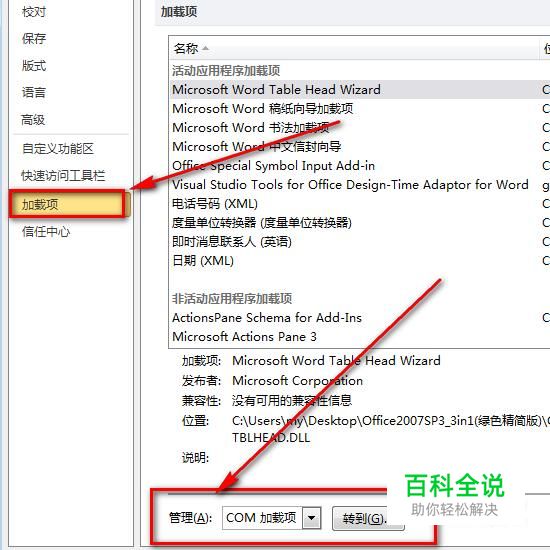This screenshot has width=550, height=550.
Task: Select the 度量单位转换器 add-in row
Action: tap(359, 222)
